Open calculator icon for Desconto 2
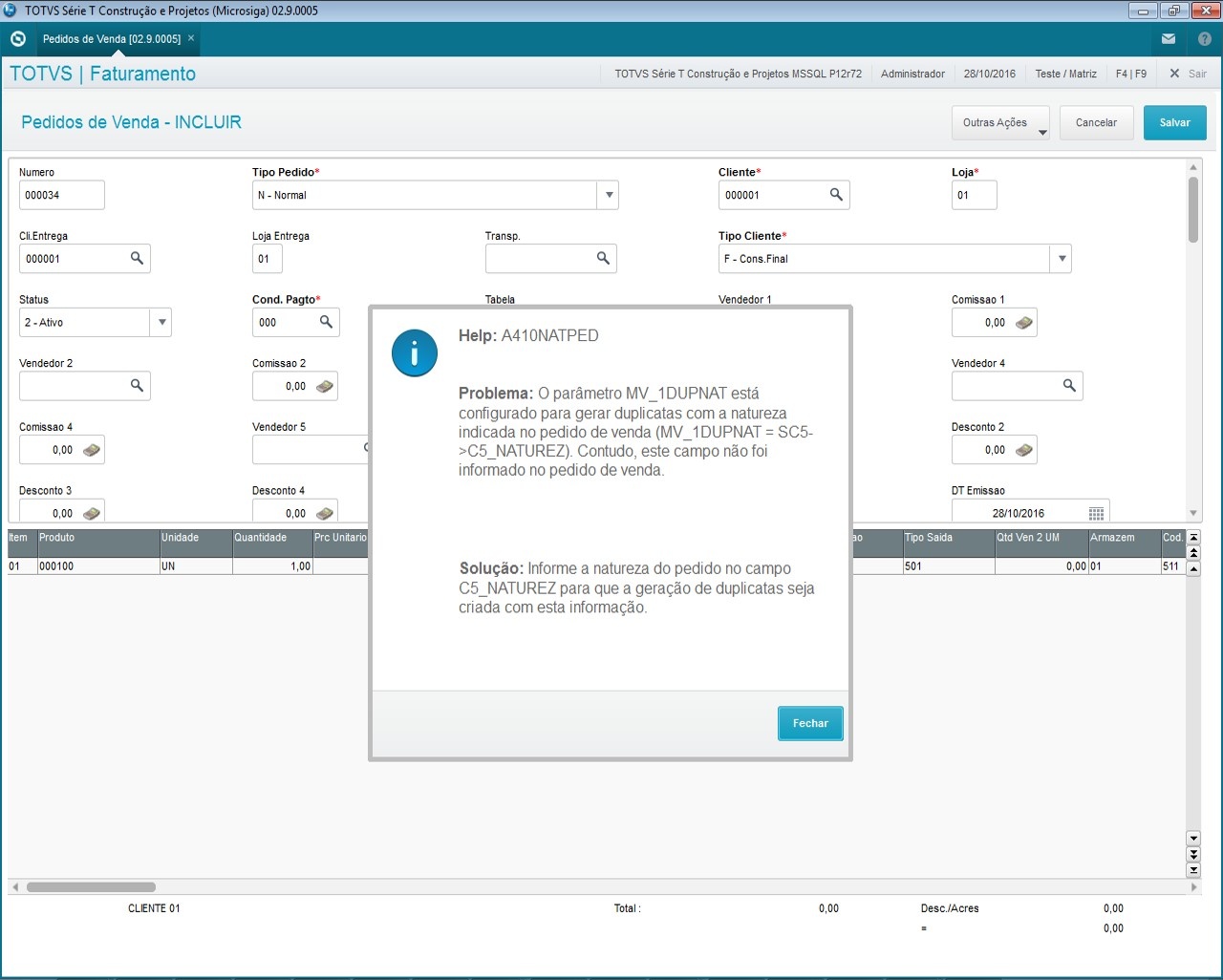This screenshot has height=980, width=1223. pyautogui.click(x=1024, y=450)
